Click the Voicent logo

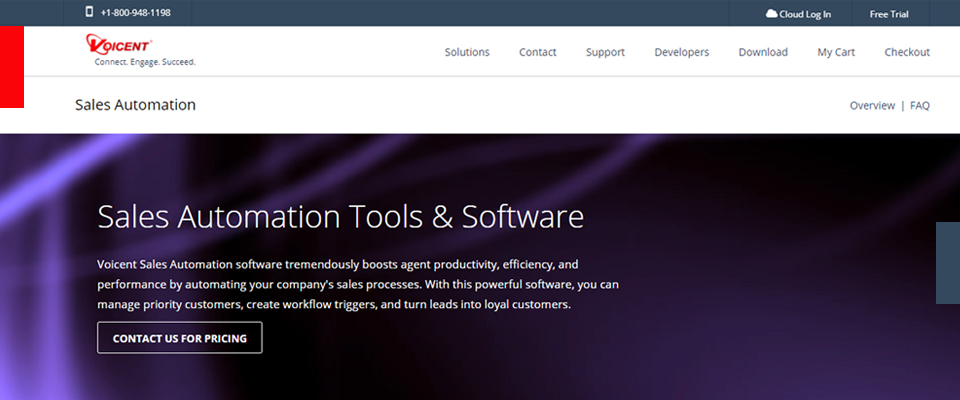(119, 44)
